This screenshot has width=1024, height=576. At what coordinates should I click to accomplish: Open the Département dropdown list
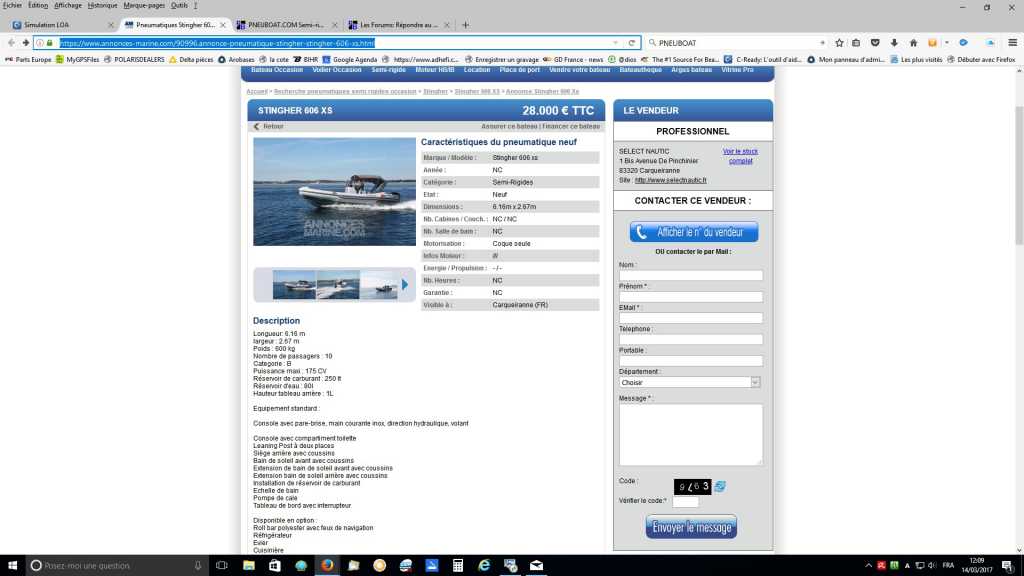tap(690, 382)
